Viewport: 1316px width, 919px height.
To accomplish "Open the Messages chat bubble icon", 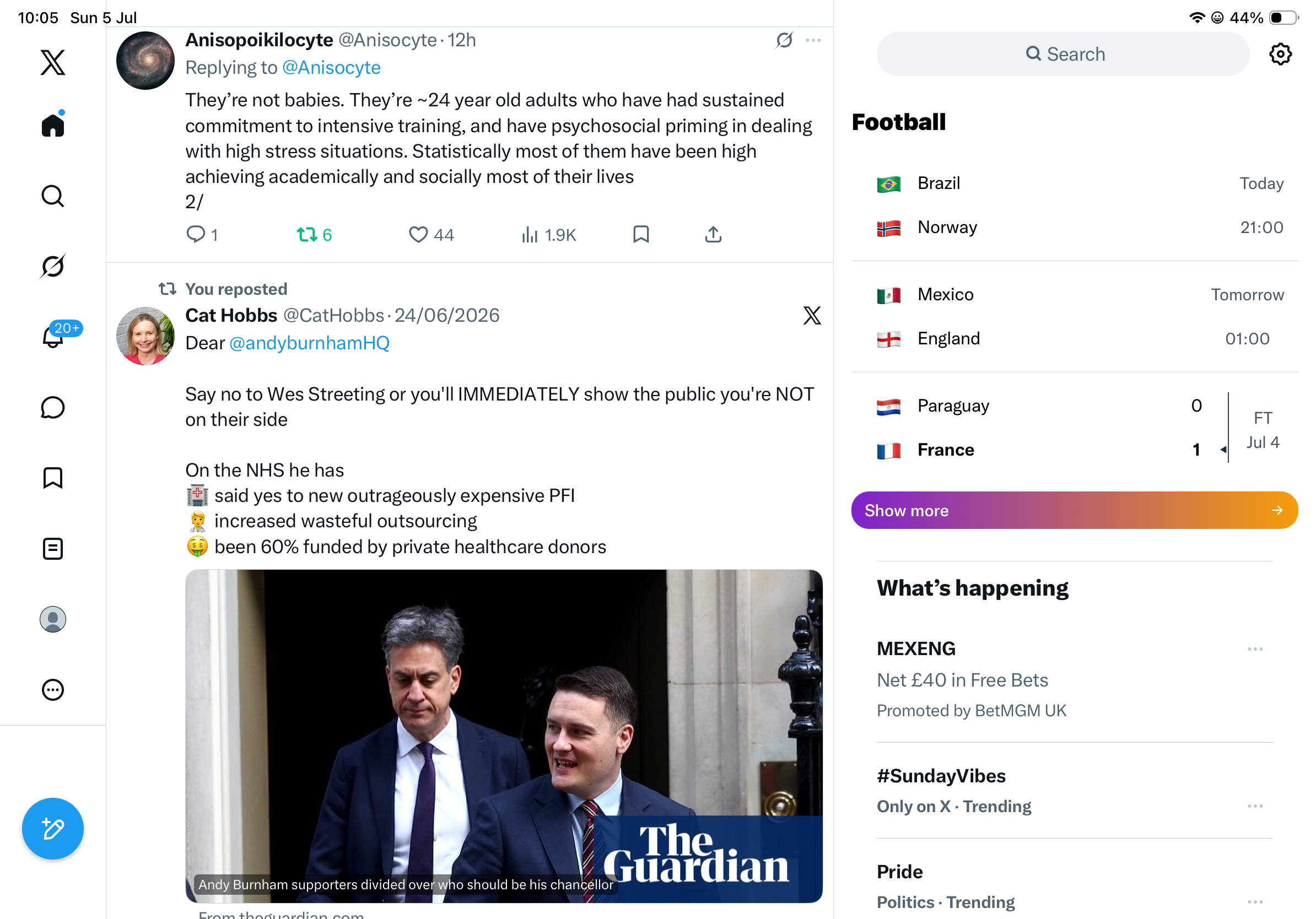I will click(x=53, y=407).
